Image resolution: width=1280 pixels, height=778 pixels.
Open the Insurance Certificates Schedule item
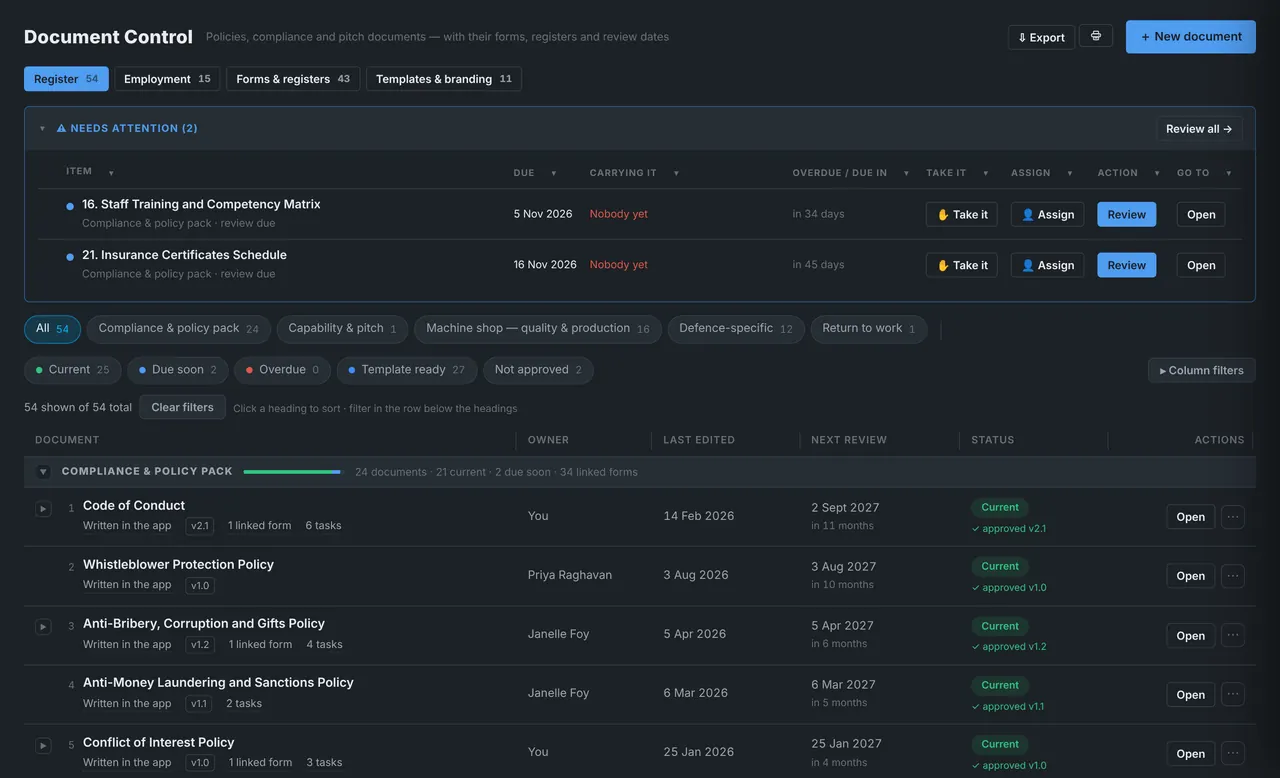click(1201, 265)
